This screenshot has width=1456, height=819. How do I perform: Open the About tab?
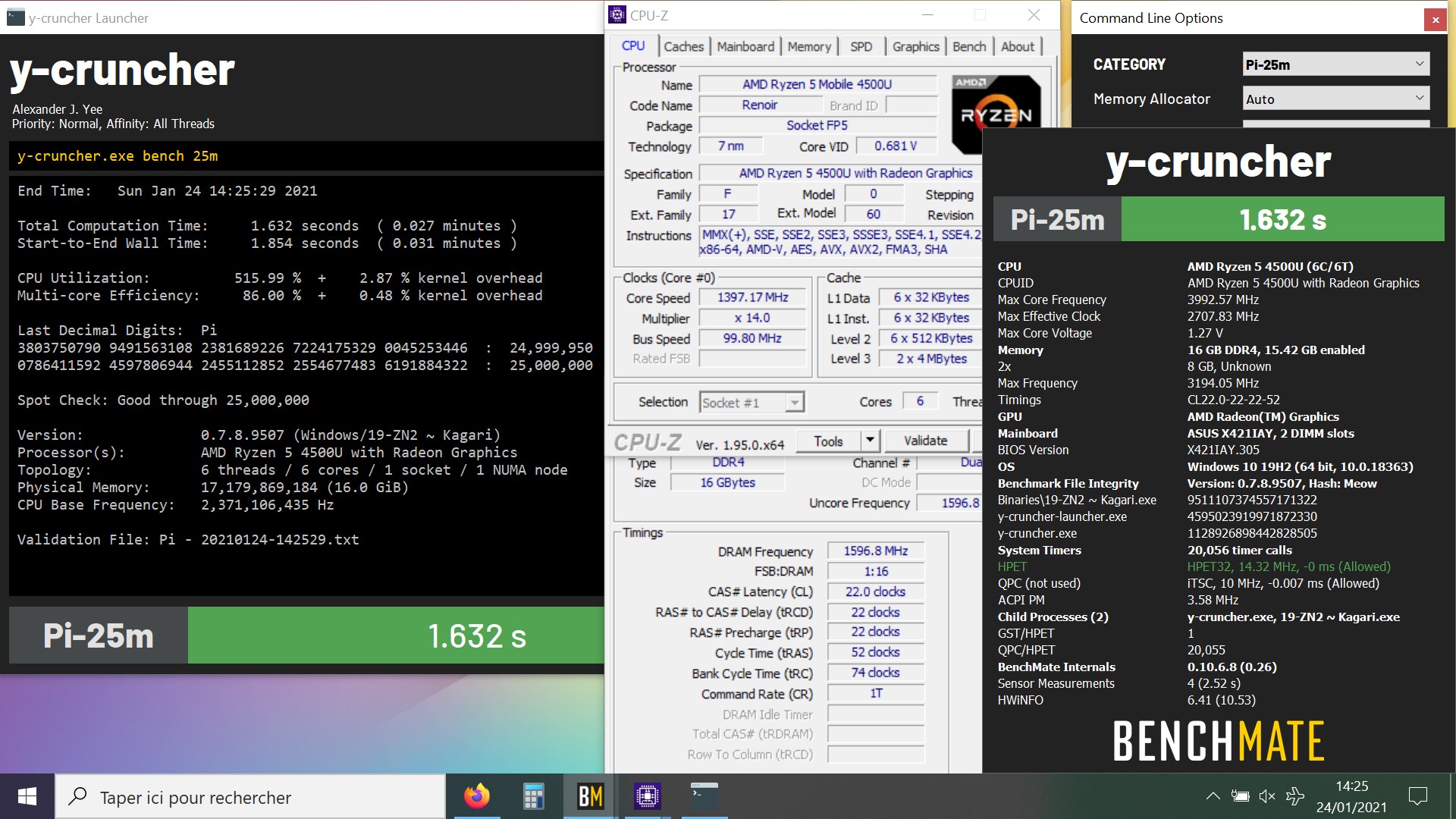pos(1018,46)
